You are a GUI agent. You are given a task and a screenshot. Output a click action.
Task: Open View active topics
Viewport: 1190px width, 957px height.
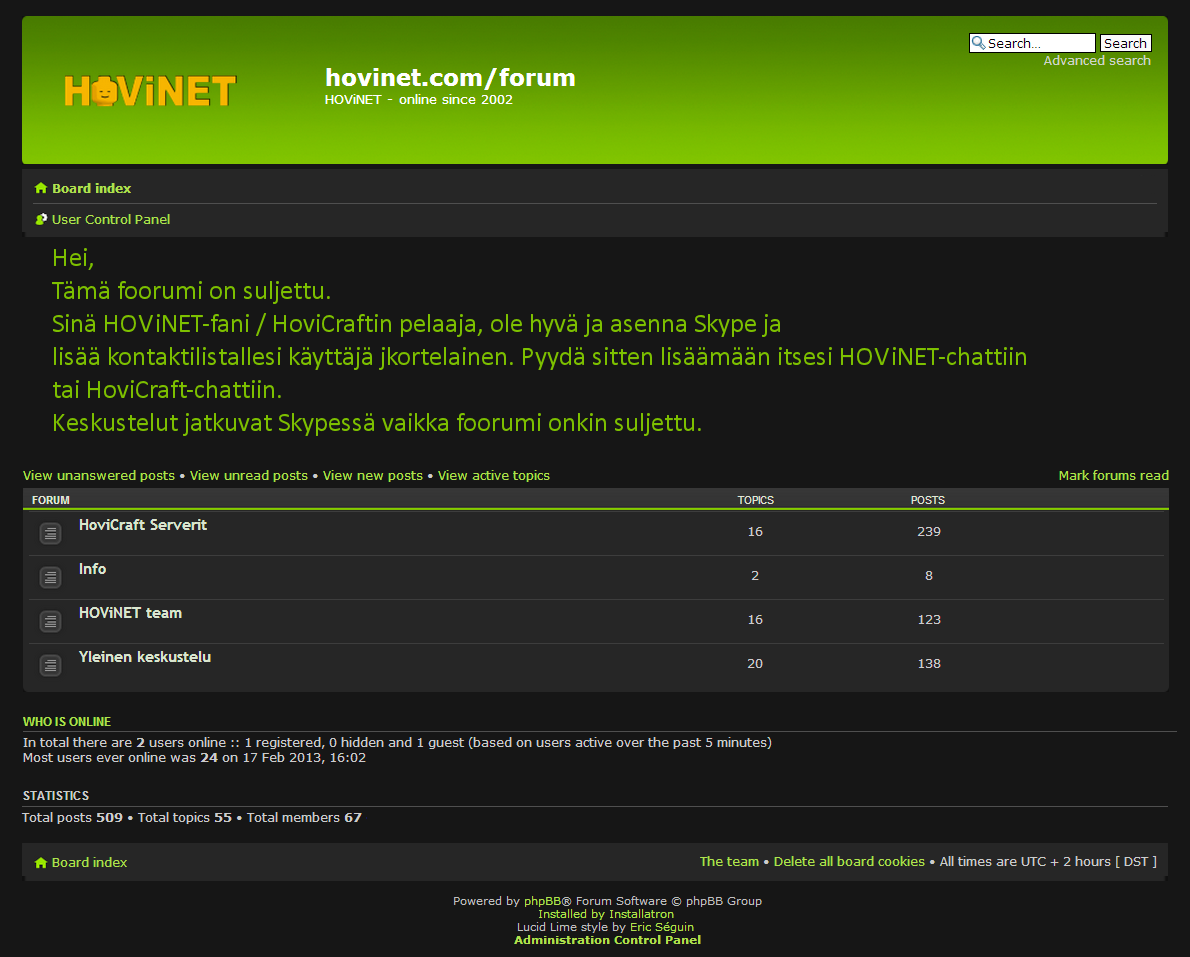pos(493,476)
